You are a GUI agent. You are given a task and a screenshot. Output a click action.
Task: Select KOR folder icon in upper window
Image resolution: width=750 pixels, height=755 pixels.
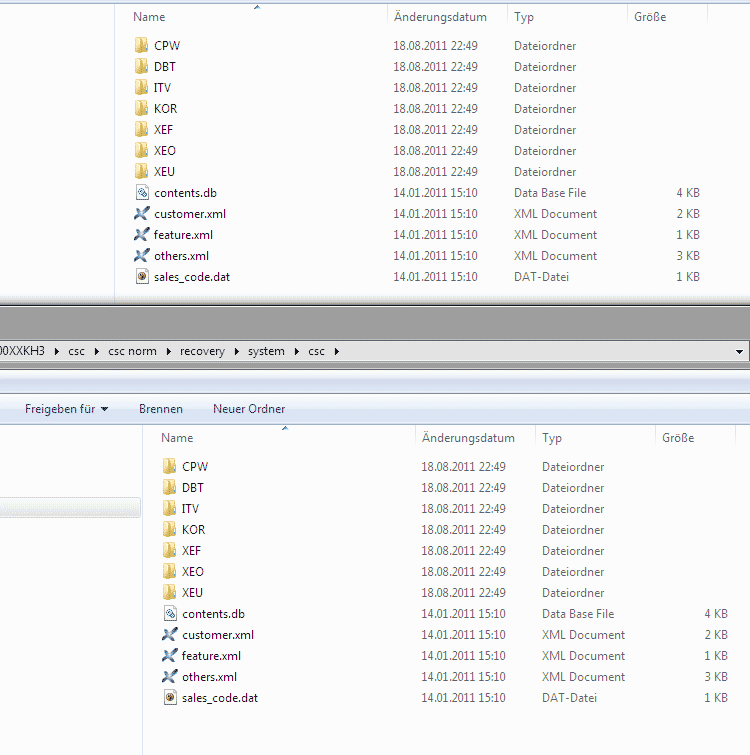pos(141,108)
